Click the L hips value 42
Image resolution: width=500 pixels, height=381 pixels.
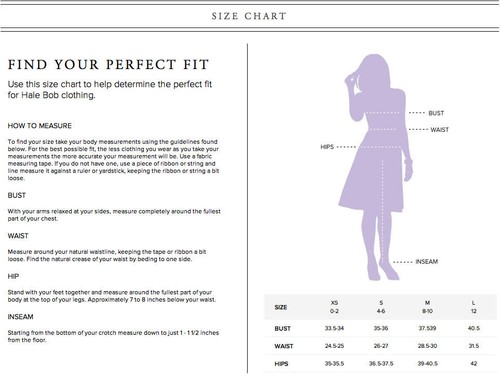[x=474, y=363]
